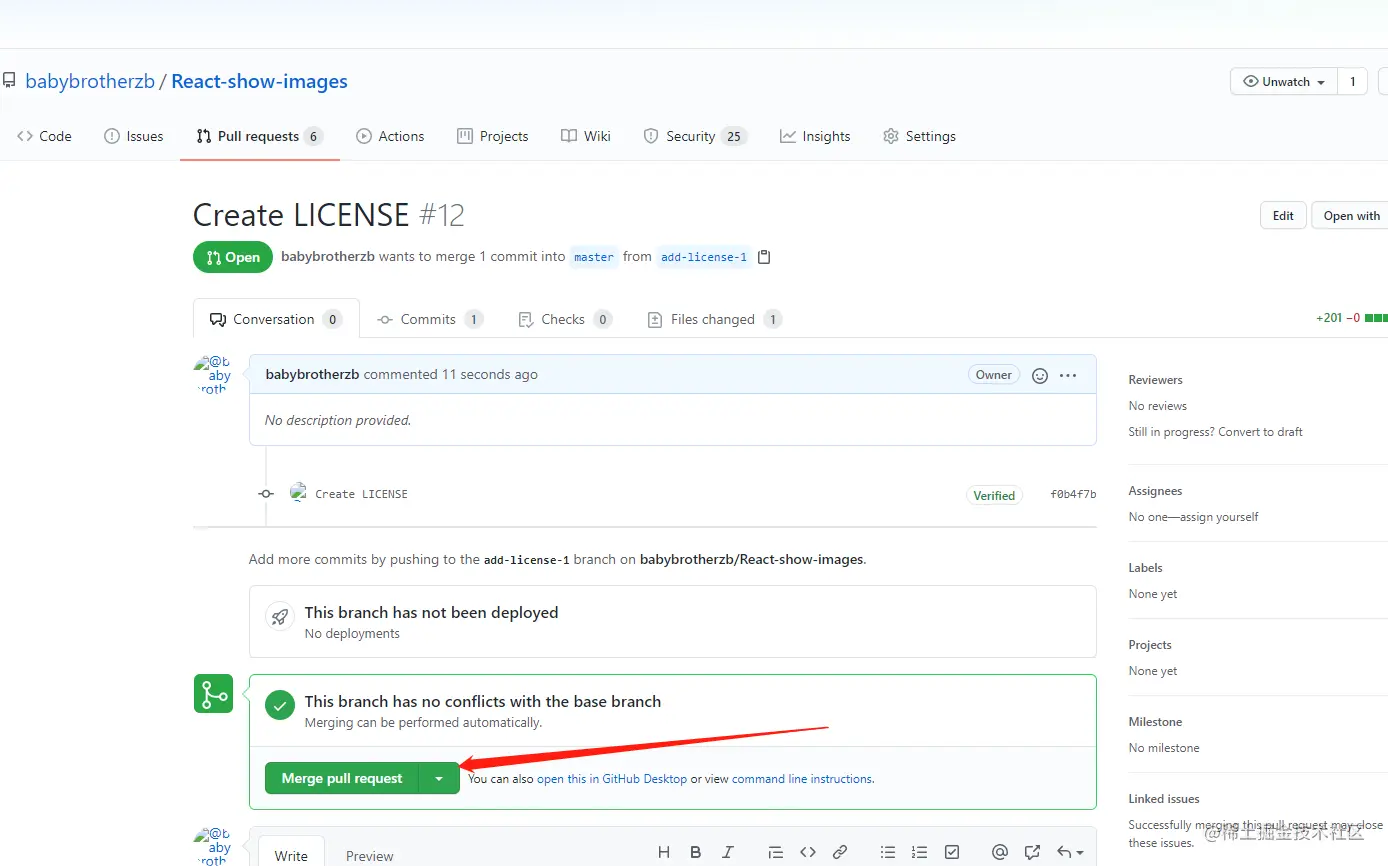This screenshot has height=866, width=1388.
Task: Open the comment's 11 seconds ago timestamp
Action: click(x=490, y=374)
